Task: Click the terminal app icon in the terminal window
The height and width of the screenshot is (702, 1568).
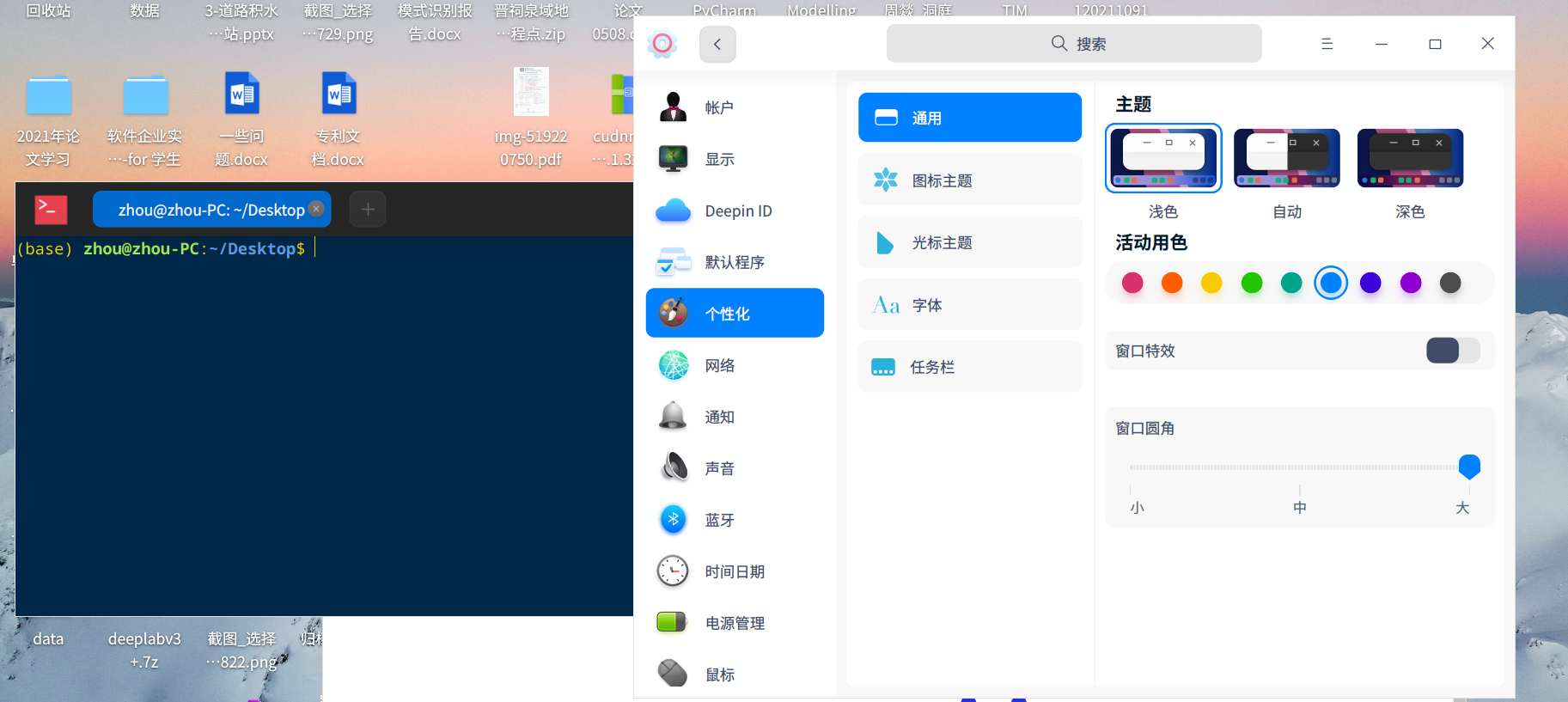Action: point(51,209)
